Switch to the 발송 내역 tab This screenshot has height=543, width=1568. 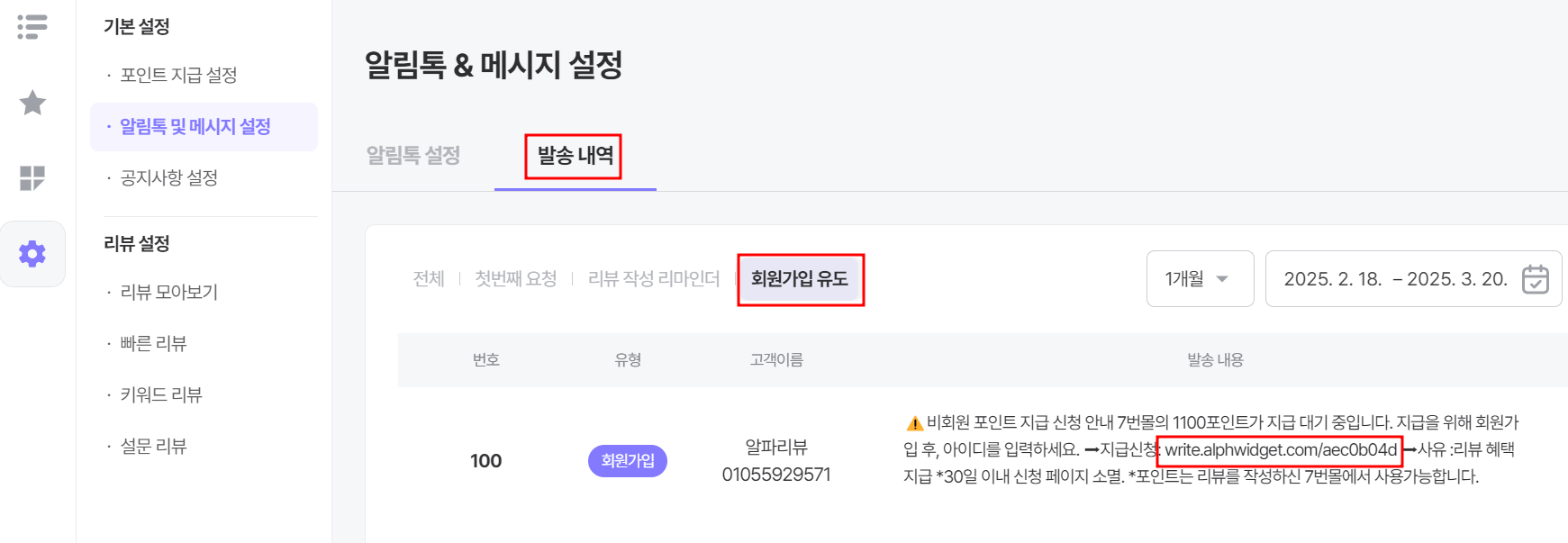575,156
